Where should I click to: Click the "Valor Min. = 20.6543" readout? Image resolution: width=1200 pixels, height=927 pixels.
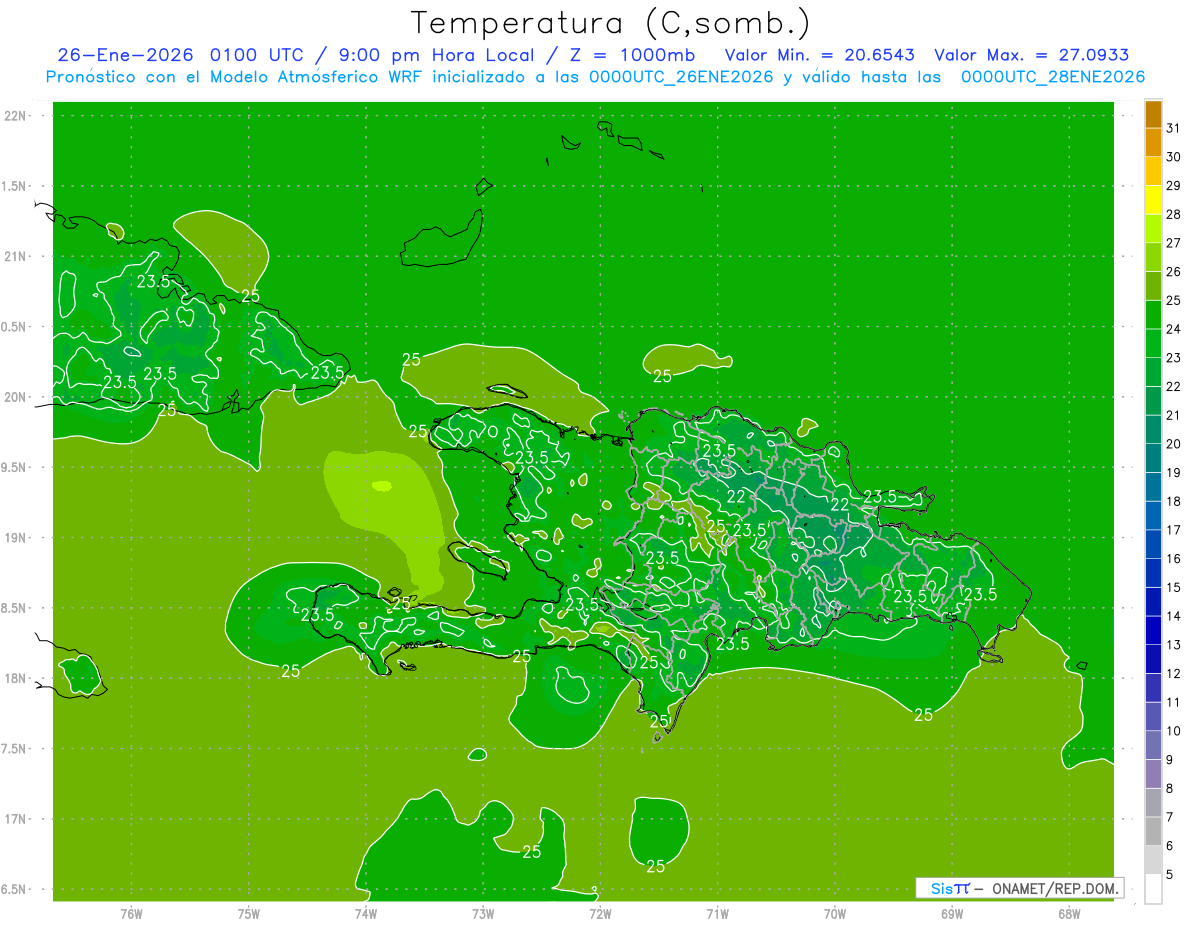(x=820, y=55)
